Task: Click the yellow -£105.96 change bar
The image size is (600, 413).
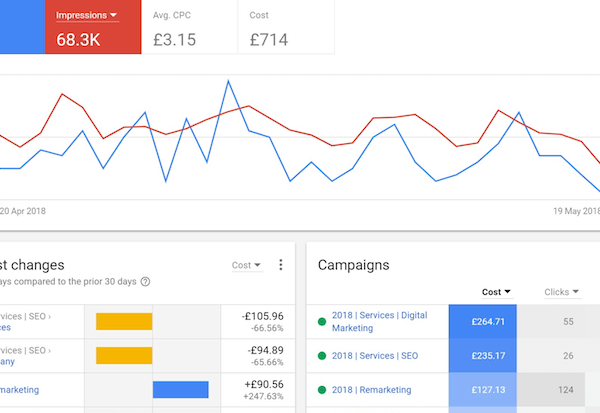Action: 124,321
